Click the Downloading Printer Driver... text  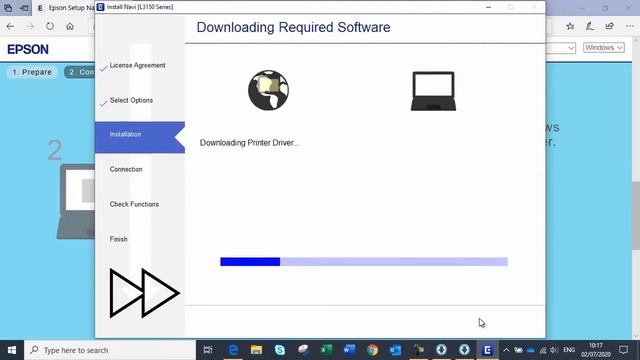coord(249,143)
